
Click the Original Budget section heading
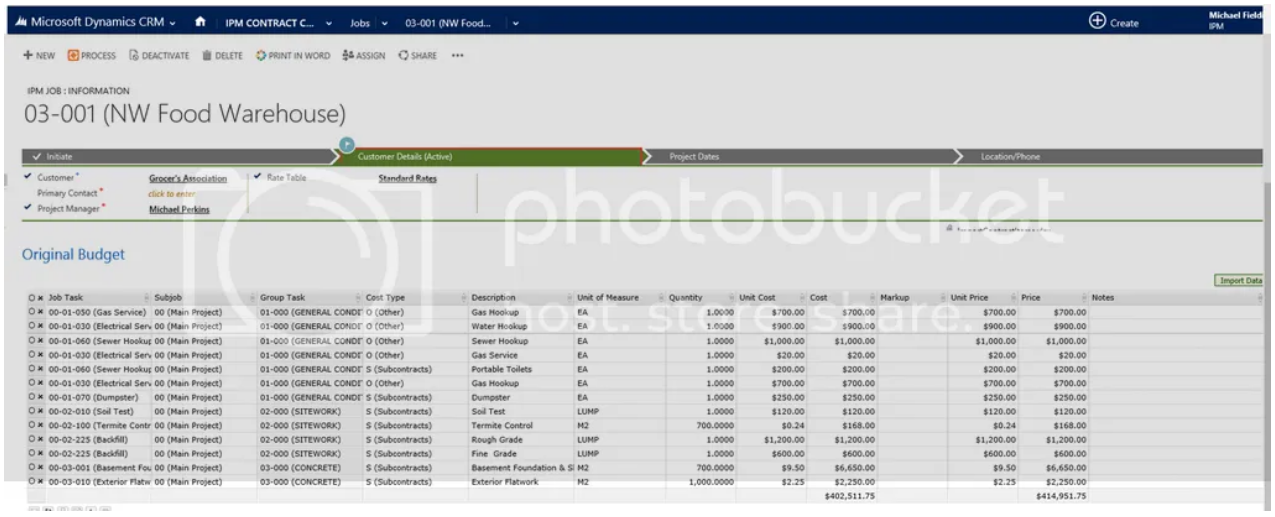(x=73, y=255)
